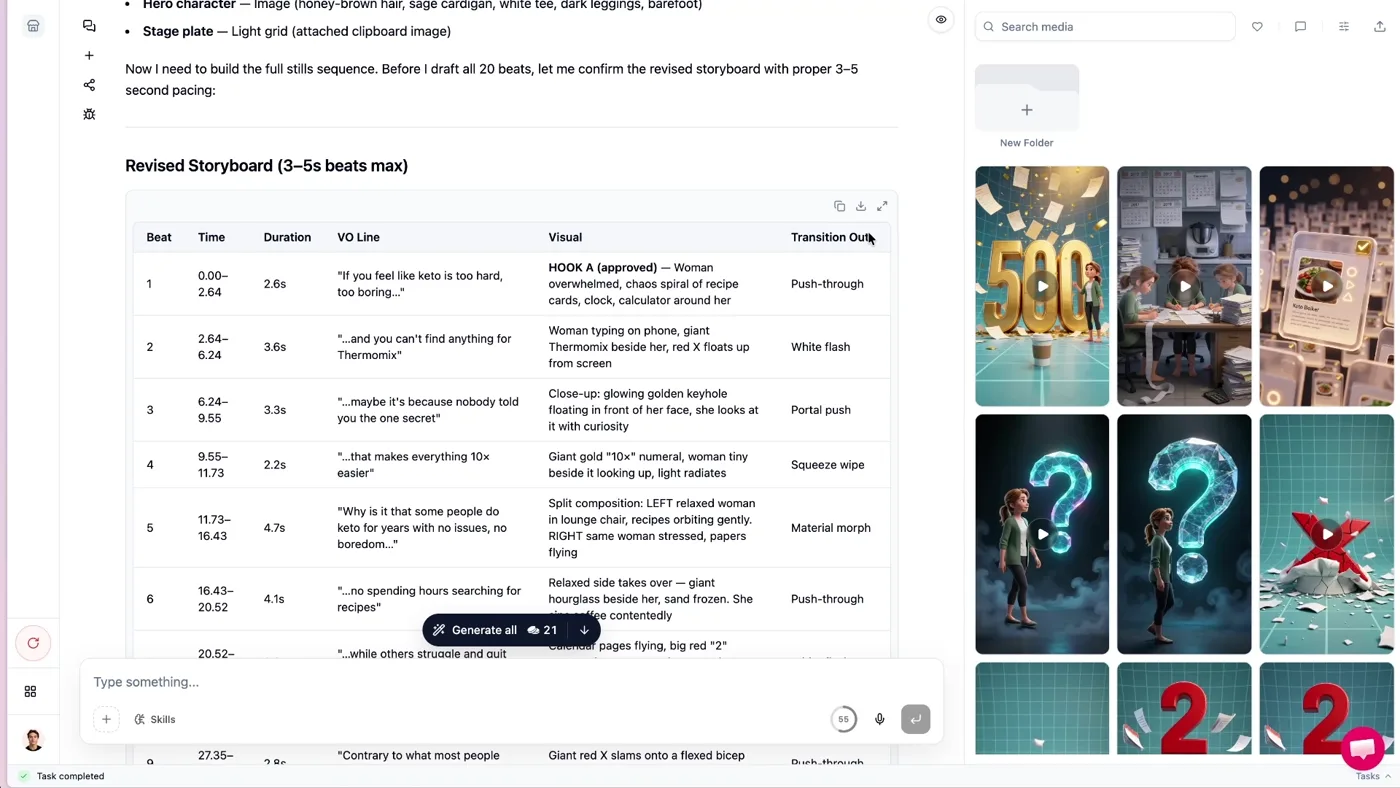Screen dimensions: 1400x788
Task: Expand the storyboard table to fullscreen
Action: point(882,206)
